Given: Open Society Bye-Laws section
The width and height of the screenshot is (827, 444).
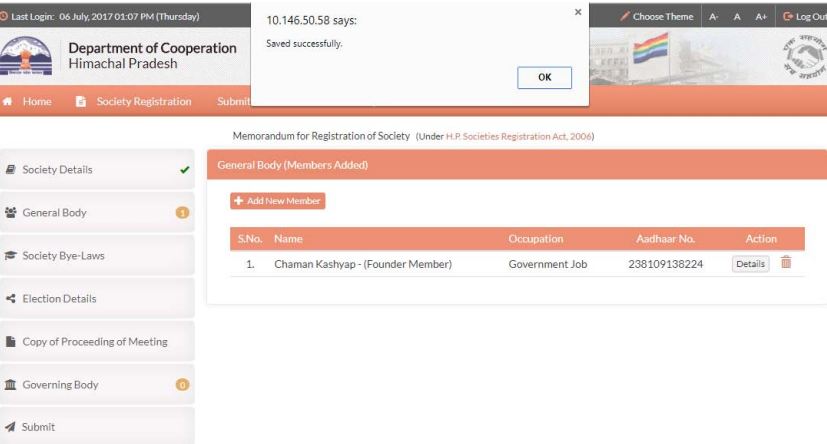Looking at the screenshot, I should 97,256.
